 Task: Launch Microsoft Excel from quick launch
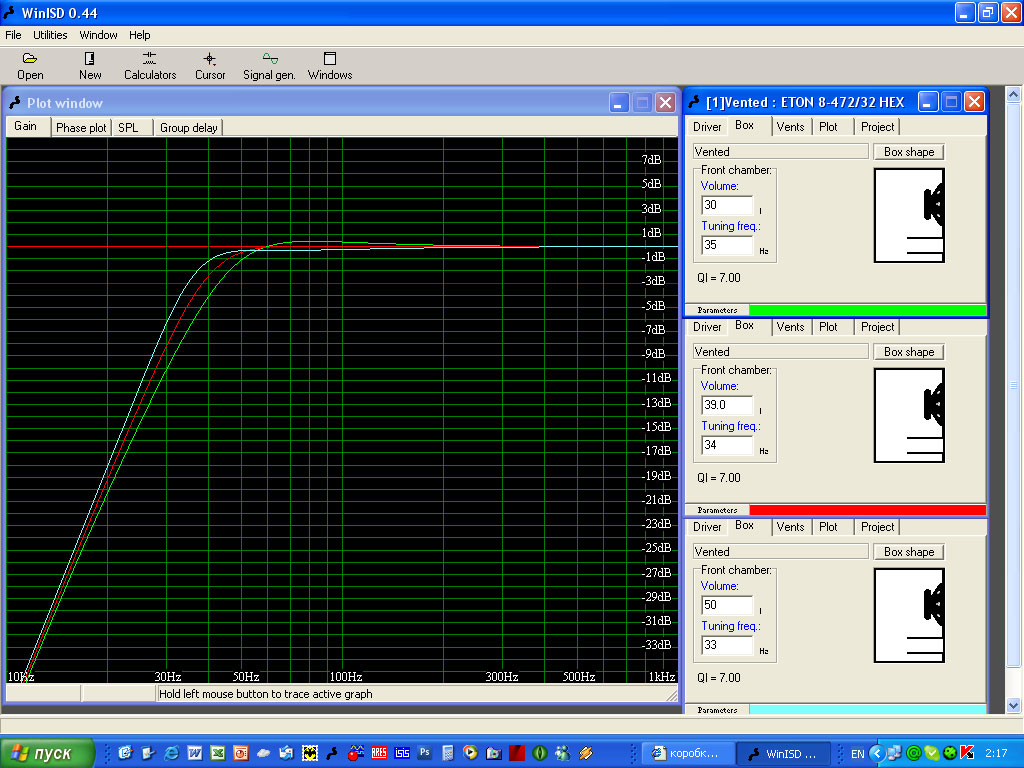(217, 753)
